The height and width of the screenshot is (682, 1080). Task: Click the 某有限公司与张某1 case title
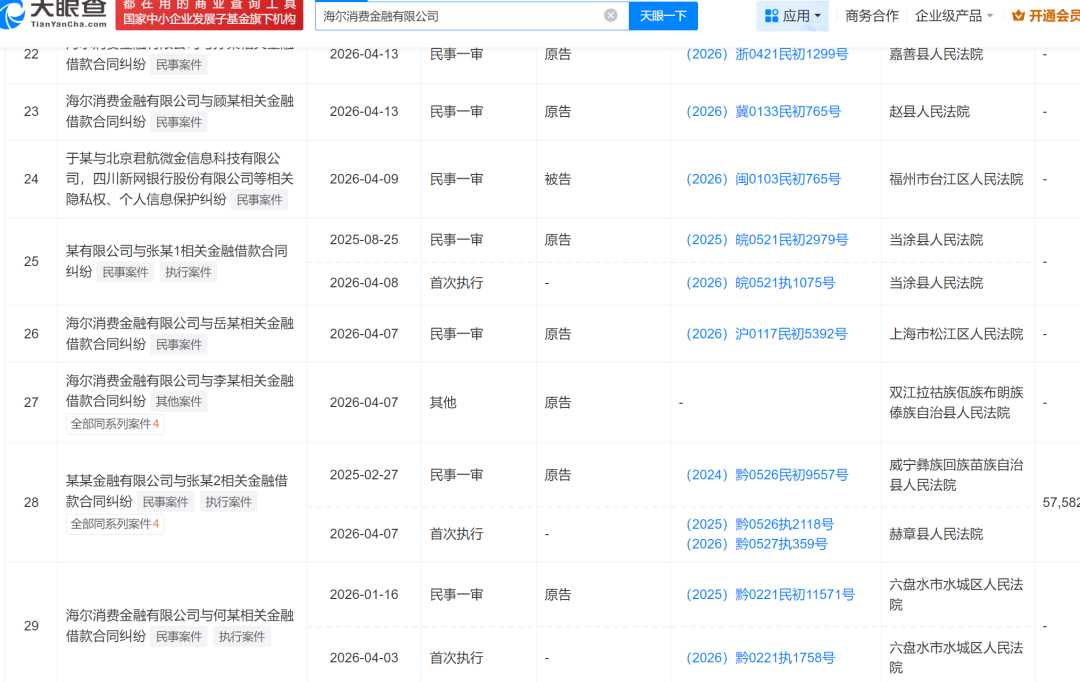point(176,261)
